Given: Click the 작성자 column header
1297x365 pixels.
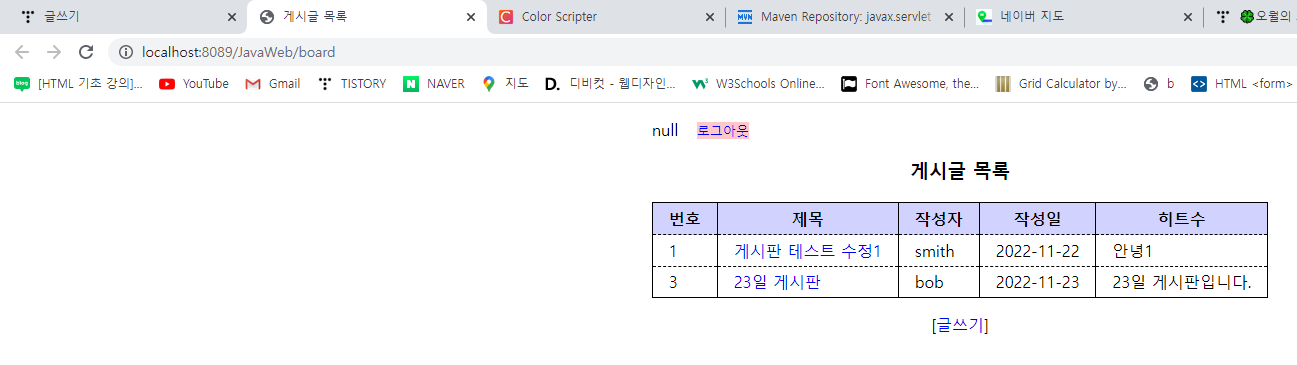Looking at the screenshot, I should 939,219.
